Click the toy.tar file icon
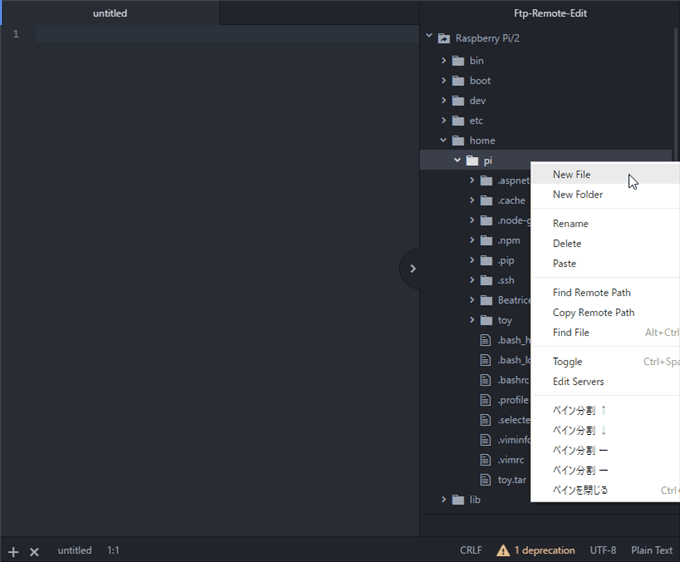The width and height of the screenshot is (680, 562). pos(485,480)
